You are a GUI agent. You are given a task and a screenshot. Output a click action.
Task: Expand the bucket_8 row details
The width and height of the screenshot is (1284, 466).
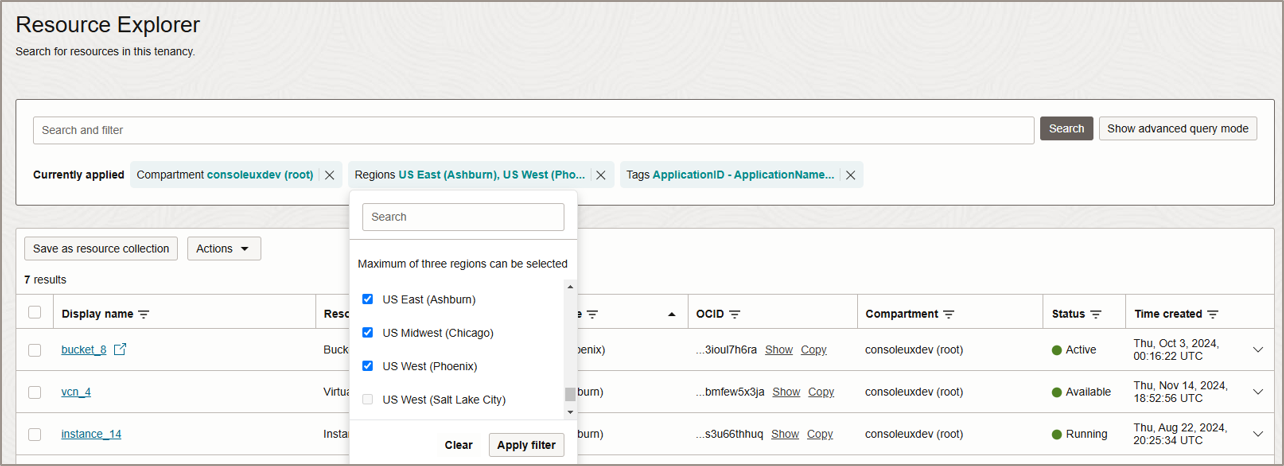[x=1258, y=350]
